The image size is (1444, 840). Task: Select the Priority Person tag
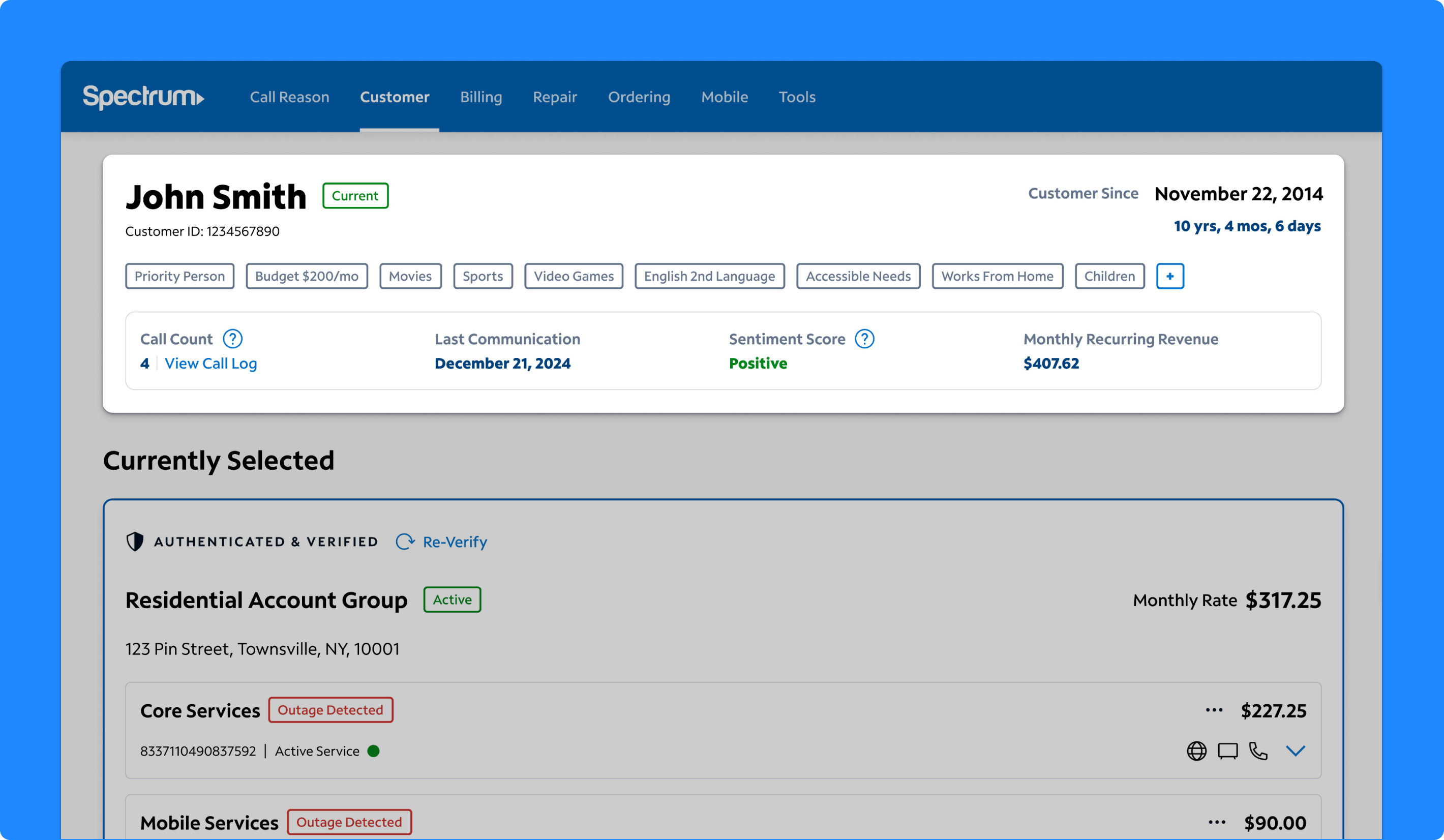point(179,276)
